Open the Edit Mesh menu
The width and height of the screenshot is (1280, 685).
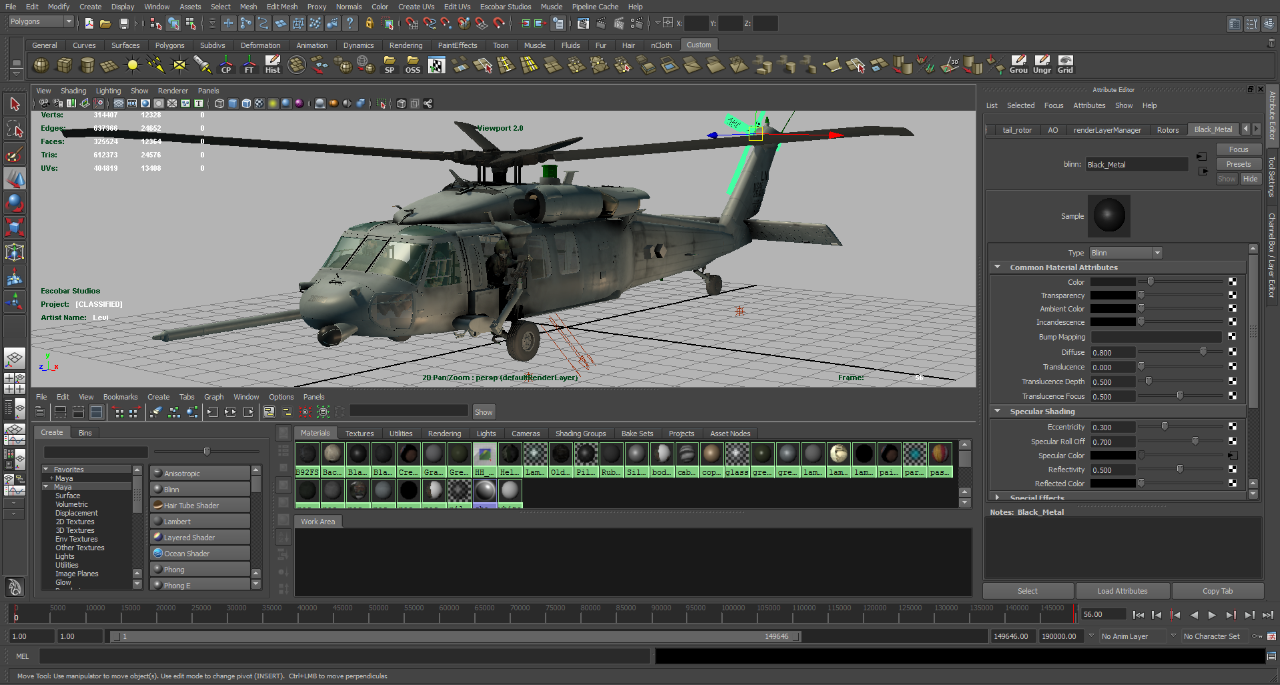coord(282,6)
